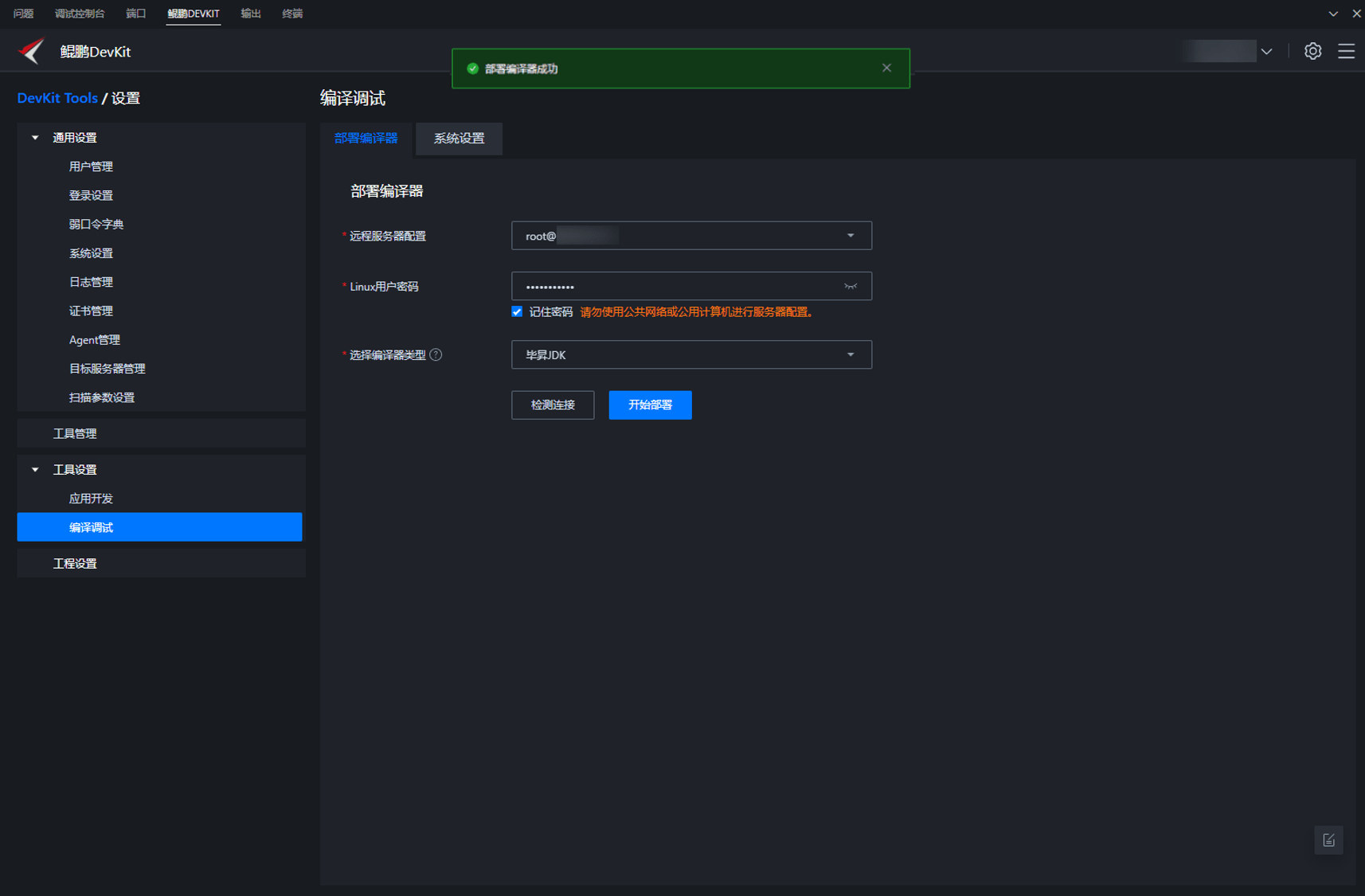Select the highlighted 编译调试 sidebar item

click(x=159, y=527)
